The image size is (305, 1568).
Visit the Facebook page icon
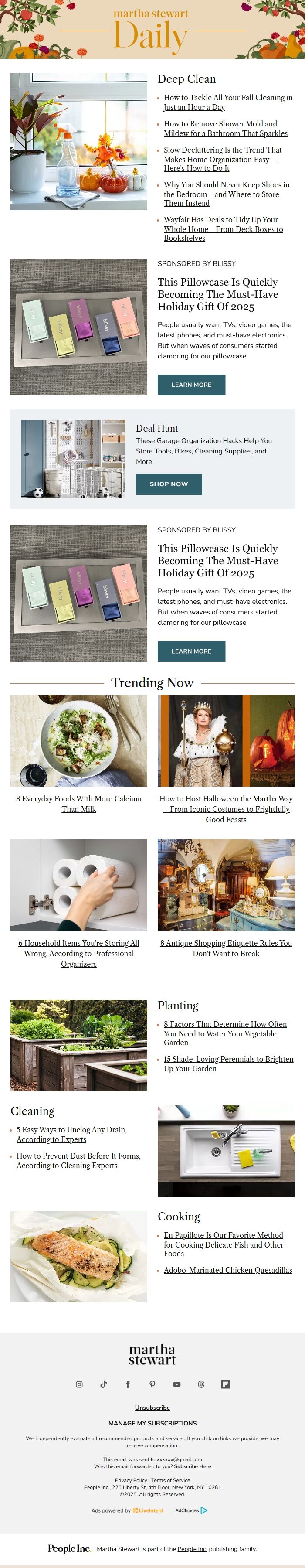pyautogui.click(x=128, y=1384)
